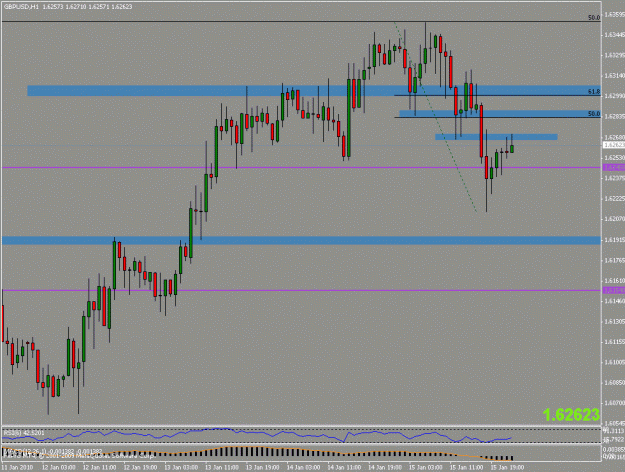Click the blue RSI line in indicator panel
The height and width of the screenshot is (472, 625).
(255, 435)
